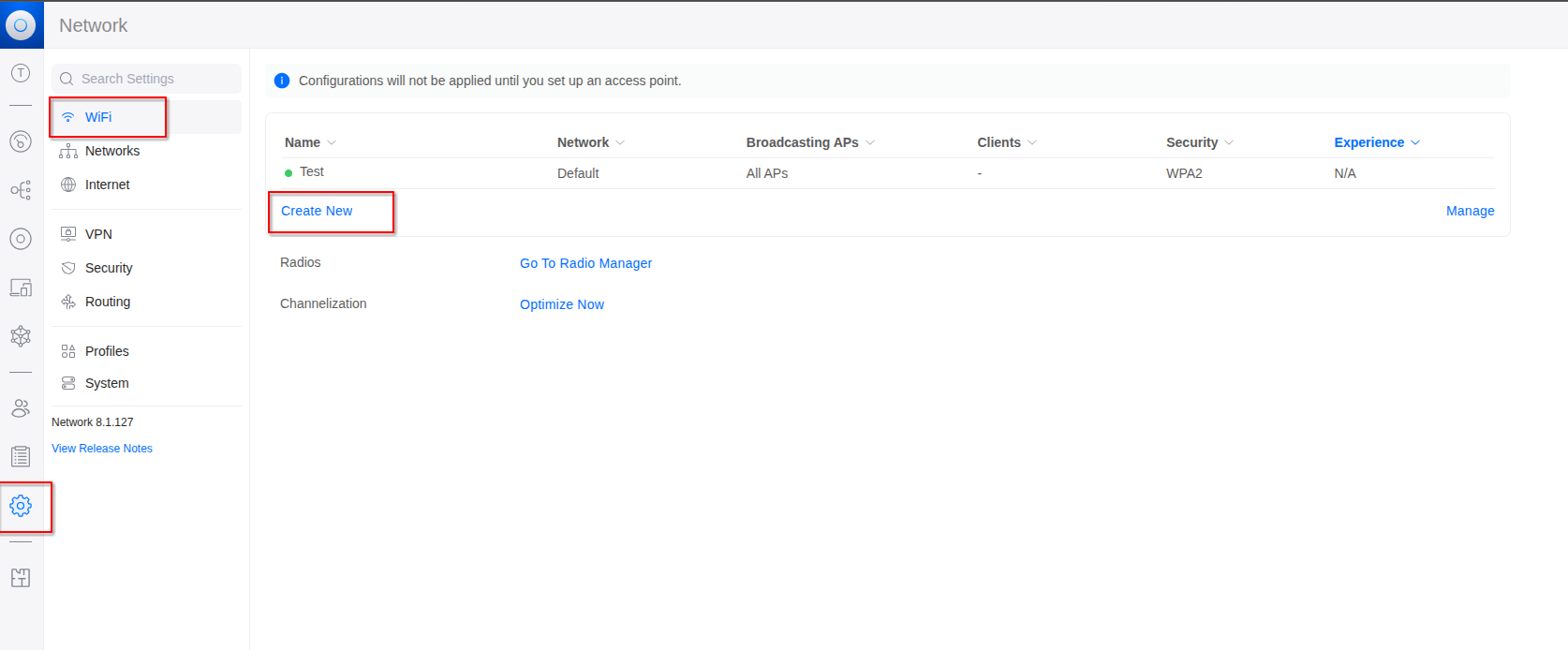The width and height of the screenshot is (1568, 650).
Task: Open the Settings gear icon
Action: 21,506
